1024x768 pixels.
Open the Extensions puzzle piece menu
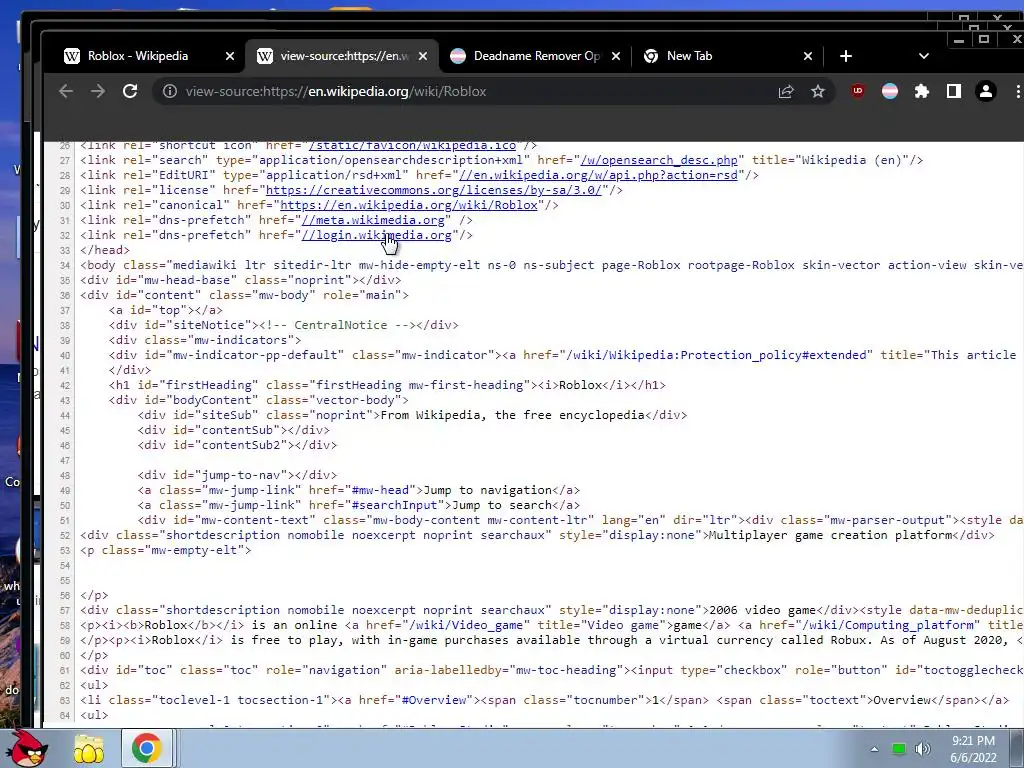921,91
